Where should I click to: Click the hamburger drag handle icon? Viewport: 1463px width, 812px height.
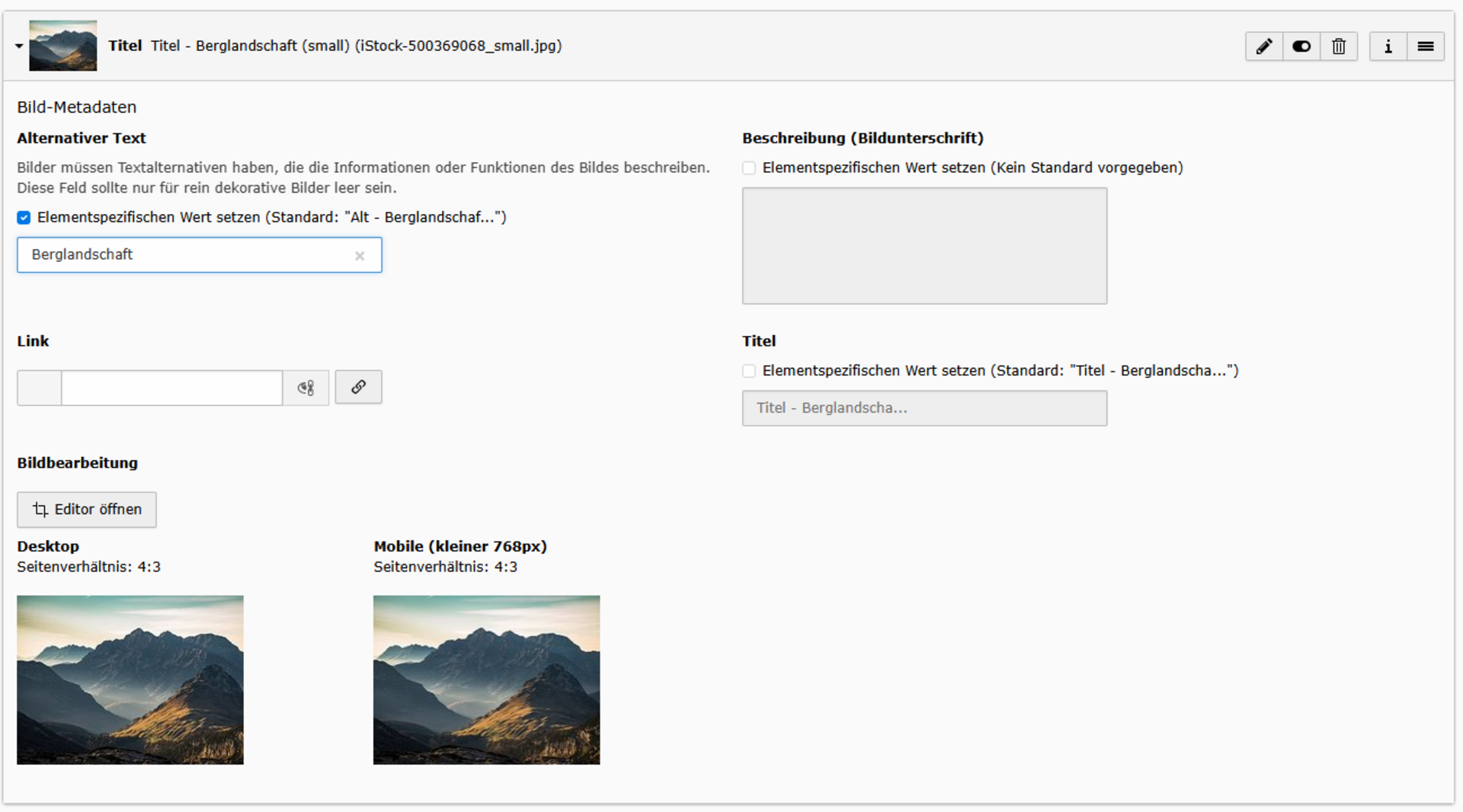pyautogui.click(x=1425, y=46)
